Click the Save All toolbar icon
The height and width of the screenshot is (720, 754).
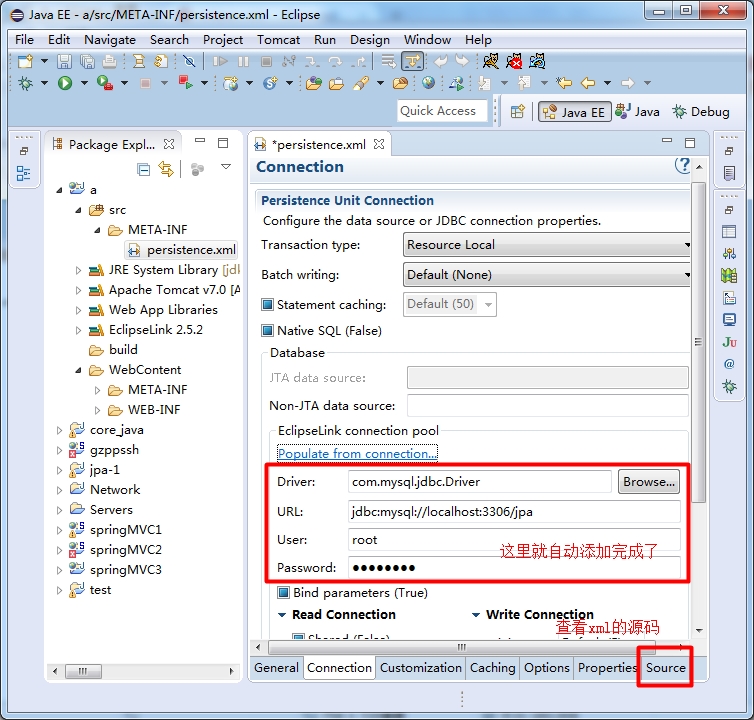point(87,62)
